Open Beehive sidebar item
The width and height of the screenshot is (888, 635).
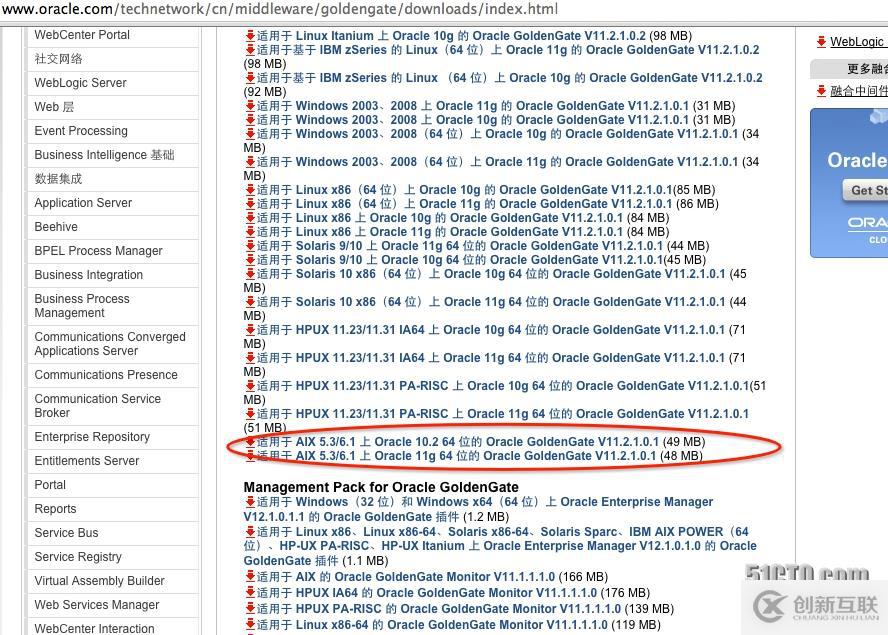56,227
